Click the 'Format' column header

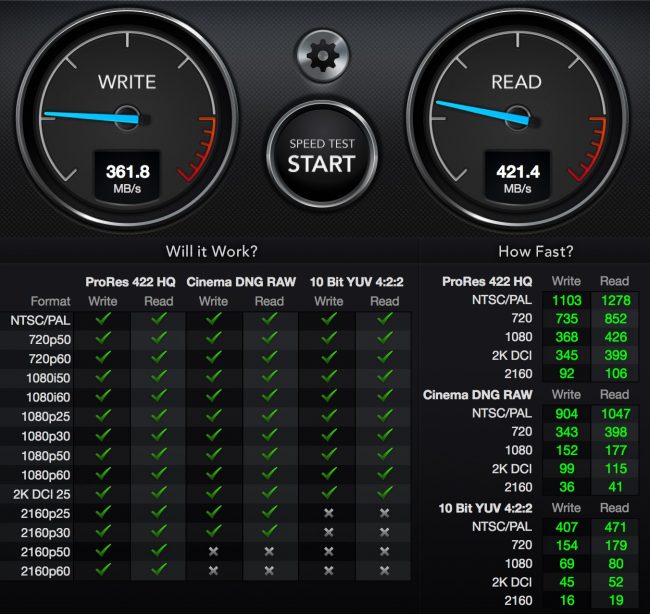(x=51, y=301)
